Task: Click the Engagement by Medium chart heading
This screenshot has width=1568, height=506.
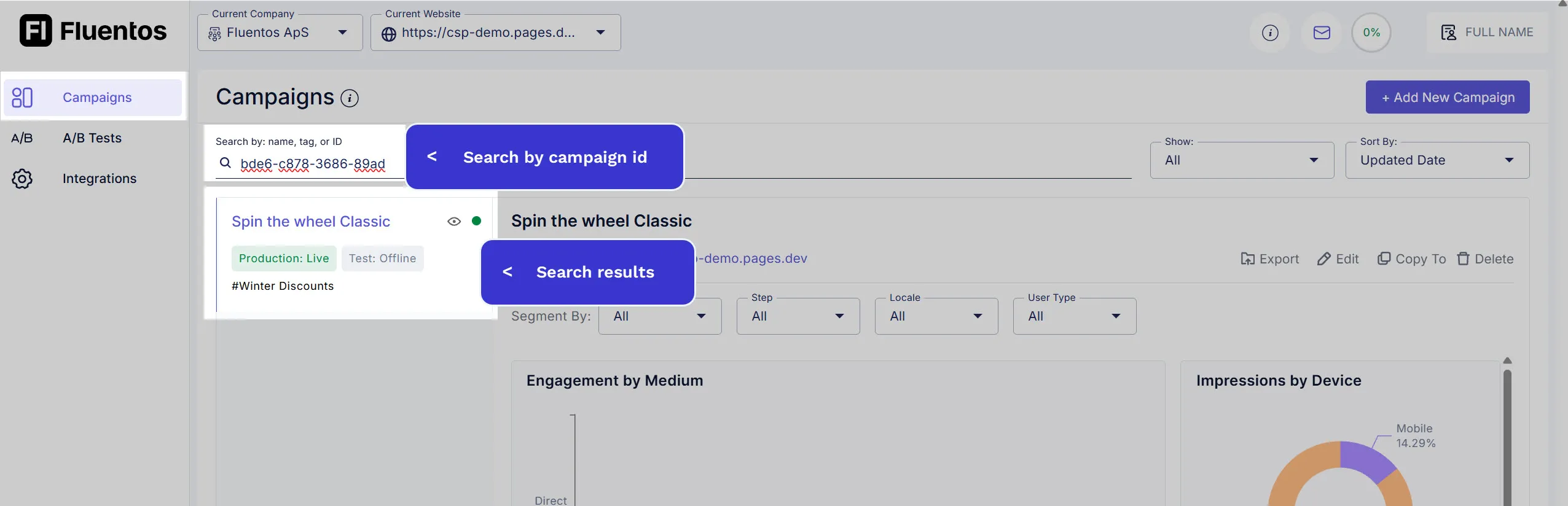Action: click(614, 381)
